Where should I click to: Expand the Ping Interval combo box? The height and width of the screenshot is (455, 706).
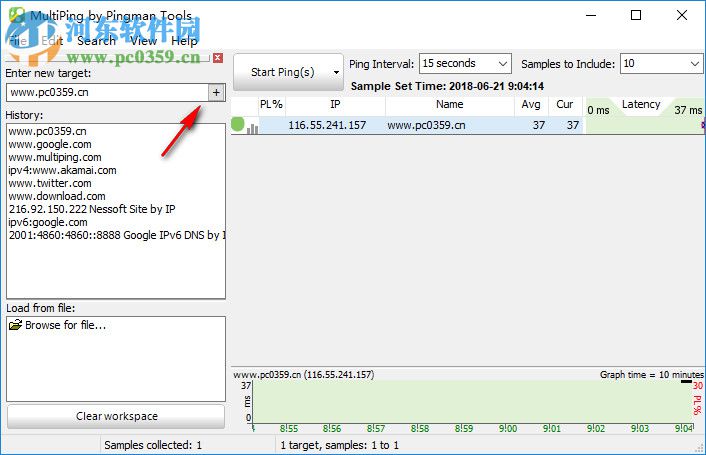coord(503,64)
